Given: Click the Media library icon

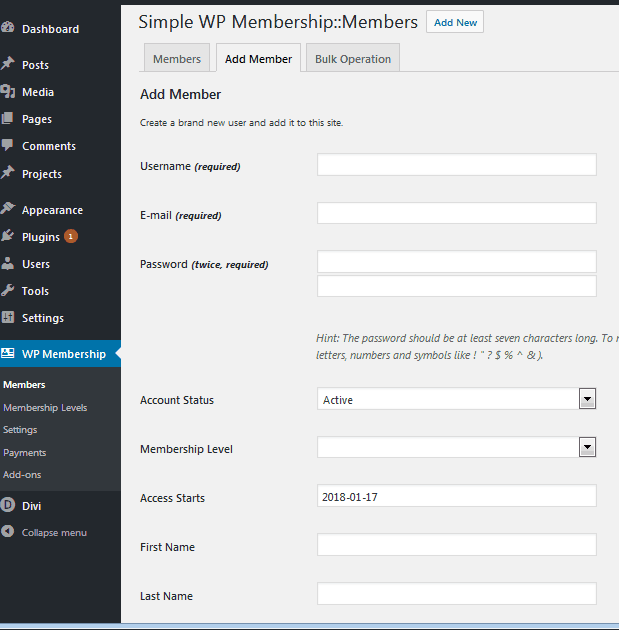Looking at the screenshot, I should 8,91.
